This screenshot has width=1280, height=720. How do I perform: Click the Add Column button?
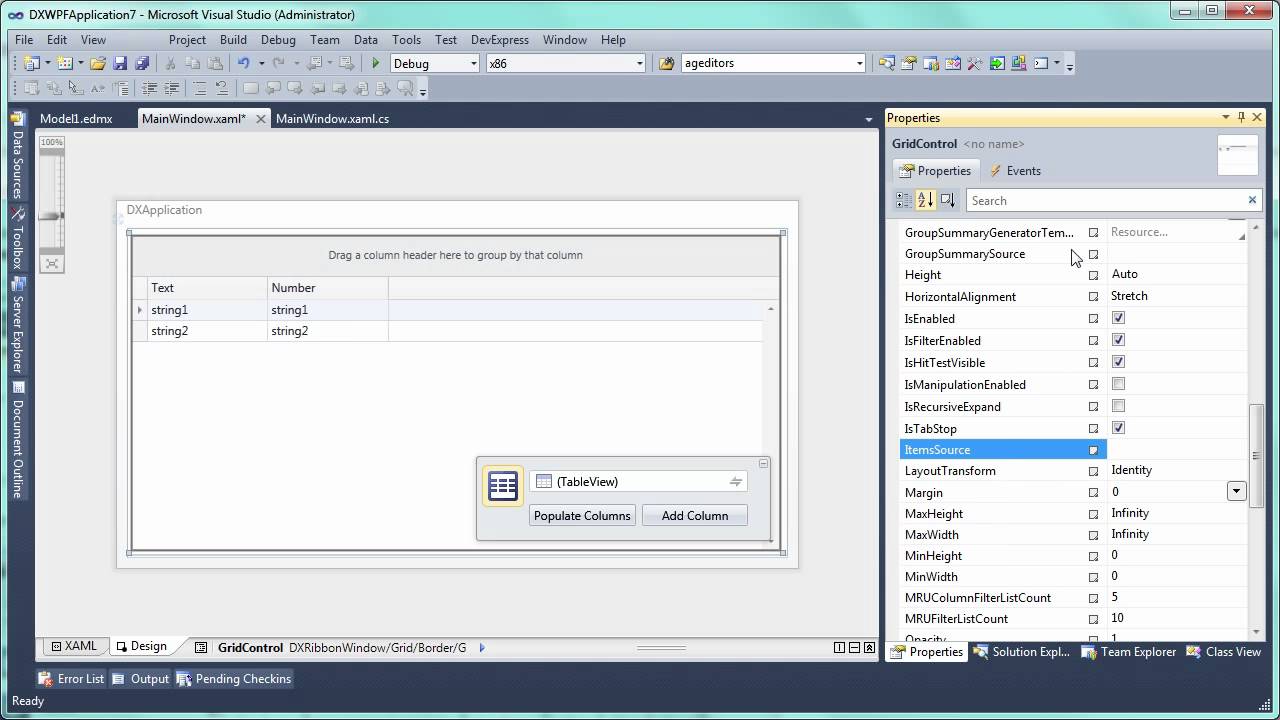(695, 516)
